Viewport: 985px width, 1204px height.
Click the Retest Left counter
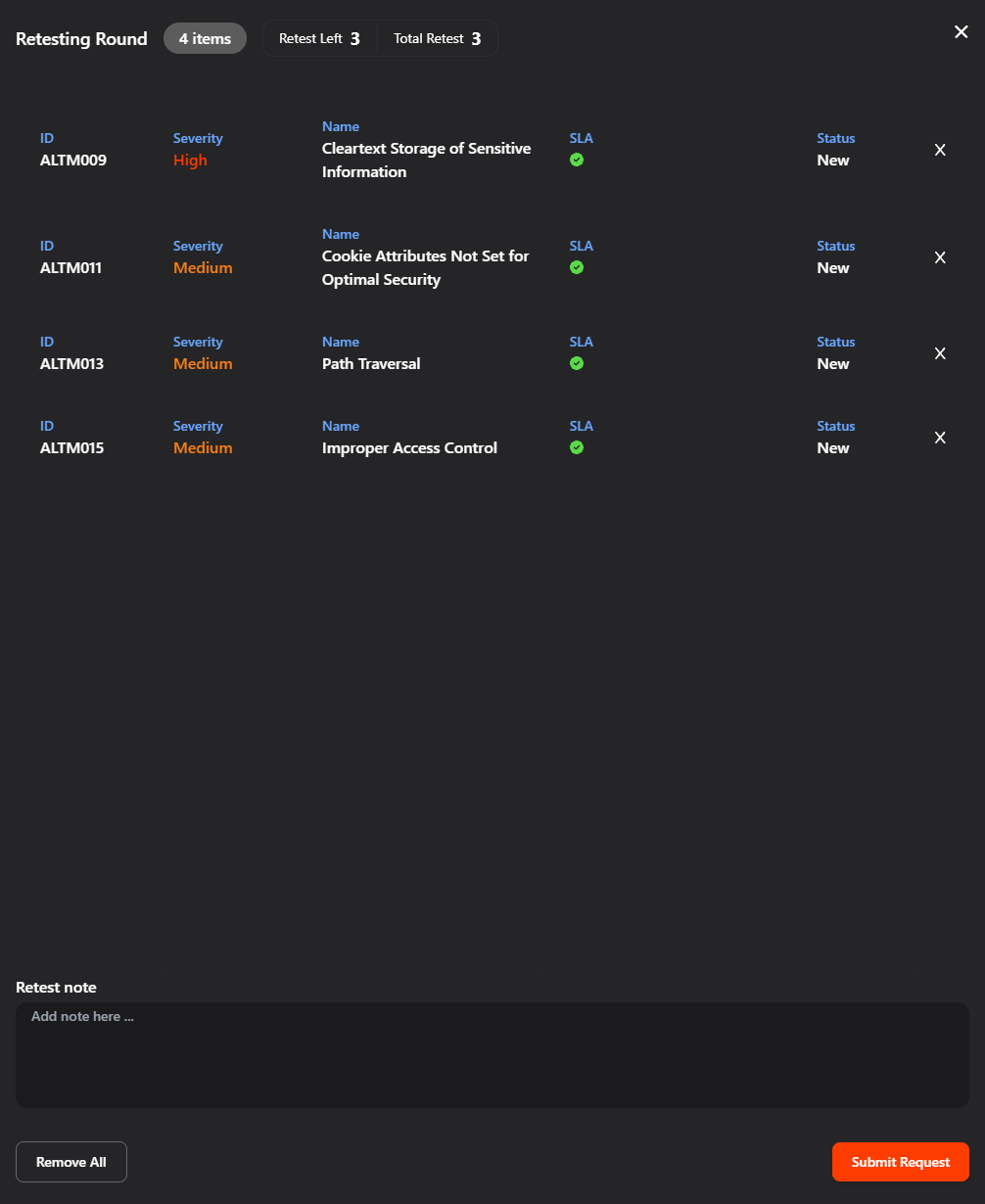319,39
